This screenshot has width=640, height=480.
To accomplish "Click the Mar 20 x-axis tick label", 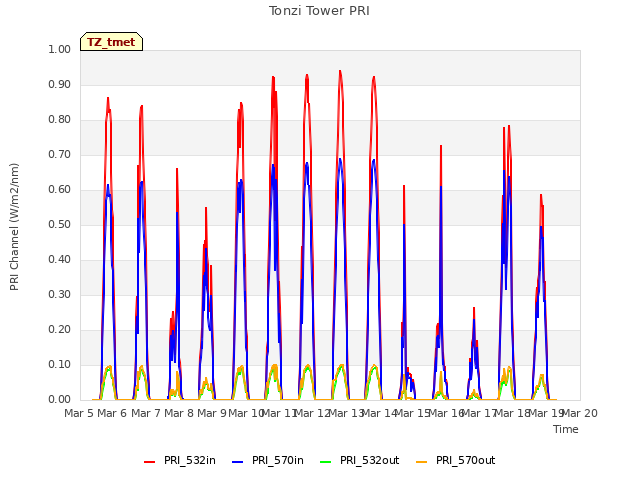I will (x=580, y=413).
